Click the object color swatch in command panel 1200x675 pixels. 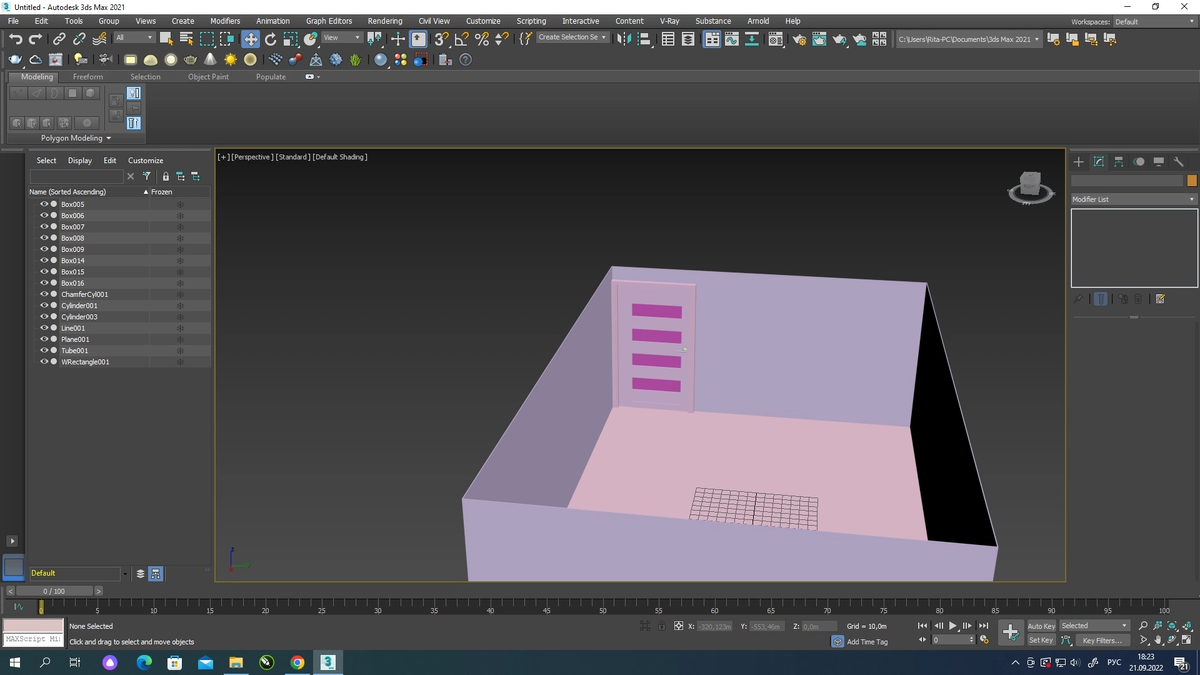1191,181
